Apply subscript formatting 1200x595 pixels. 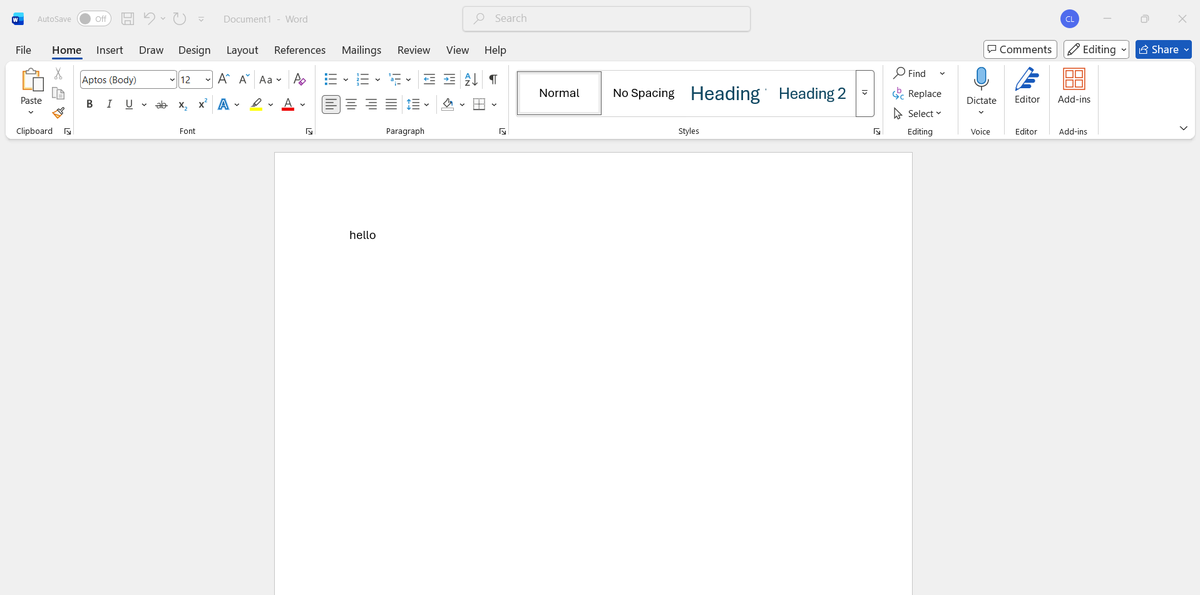click(x=182, y=105)
